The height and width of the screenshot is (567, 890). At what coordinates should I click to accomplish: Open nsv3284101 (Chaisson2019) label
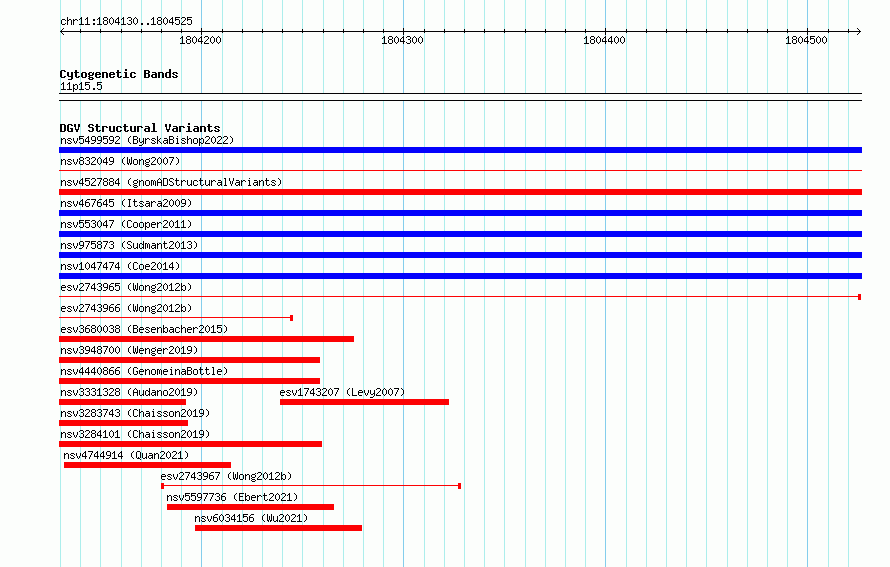tap(135, 434)
